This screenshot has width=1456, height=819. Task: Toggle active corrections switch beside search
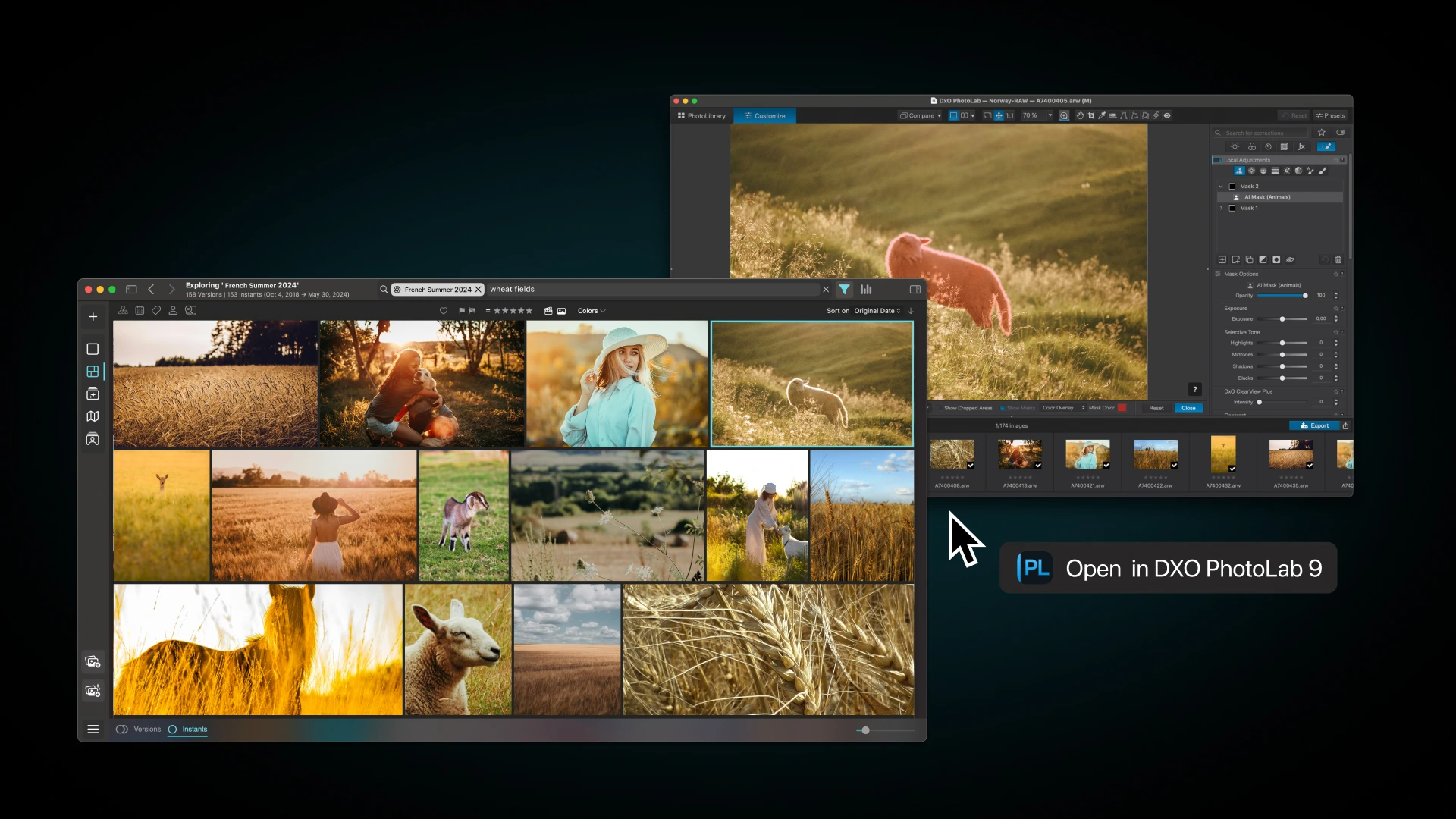tap(1340, 133)
